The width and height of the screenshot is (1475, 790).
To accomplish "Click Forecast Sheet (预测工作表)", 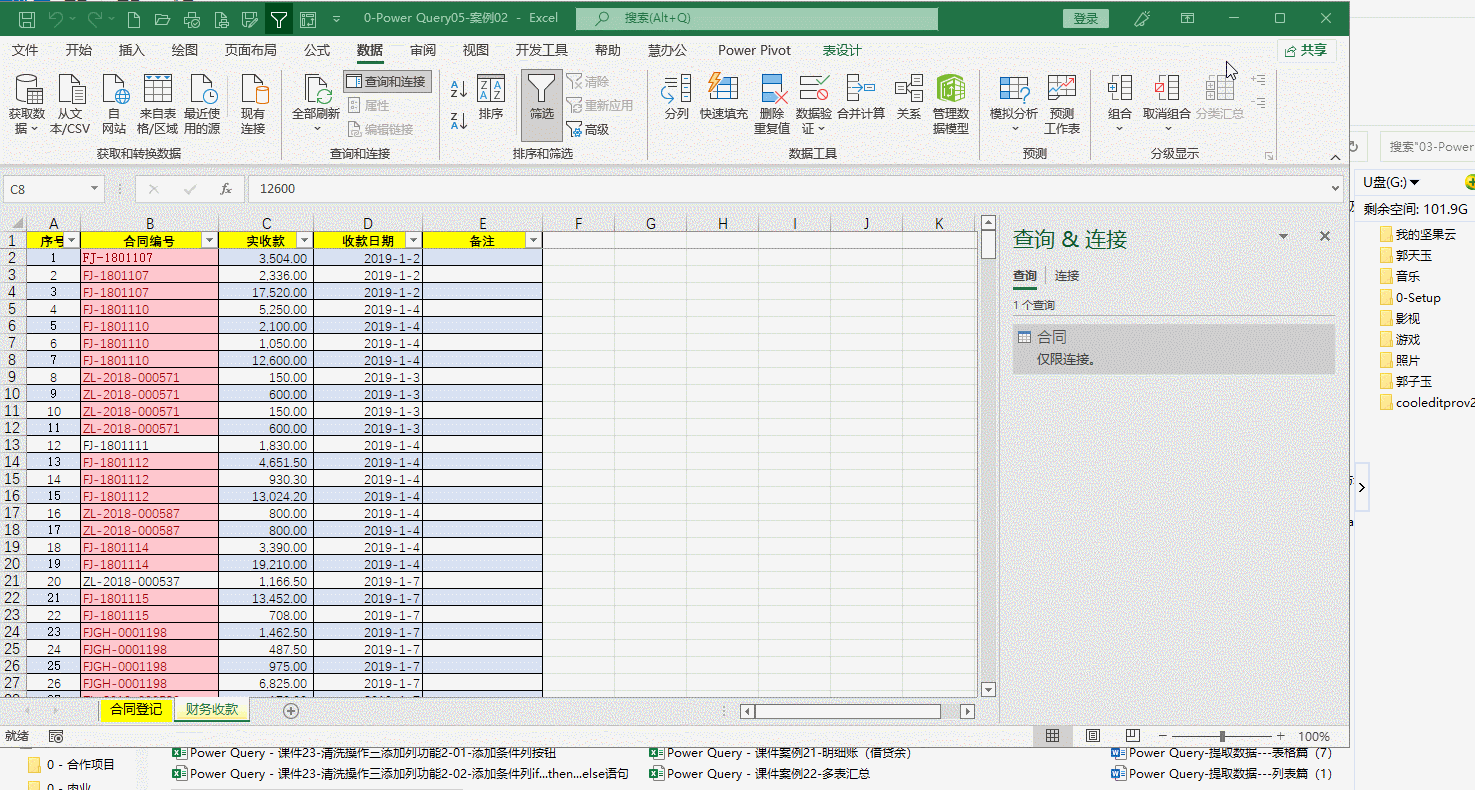I will click(x=1062, y=104).
